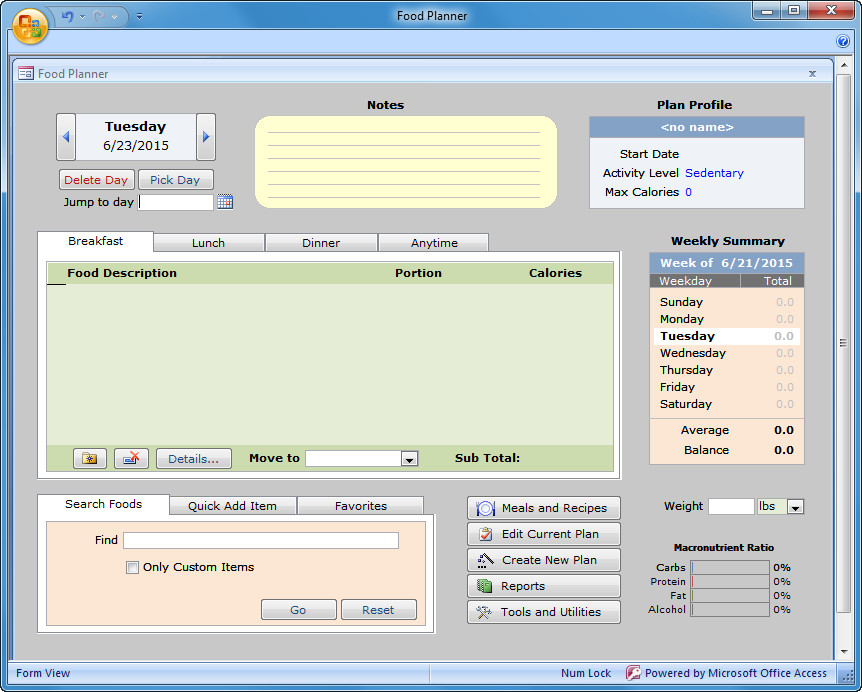Click the scrollbar up arrow
The image size is (862, 692).
(843, 65)
